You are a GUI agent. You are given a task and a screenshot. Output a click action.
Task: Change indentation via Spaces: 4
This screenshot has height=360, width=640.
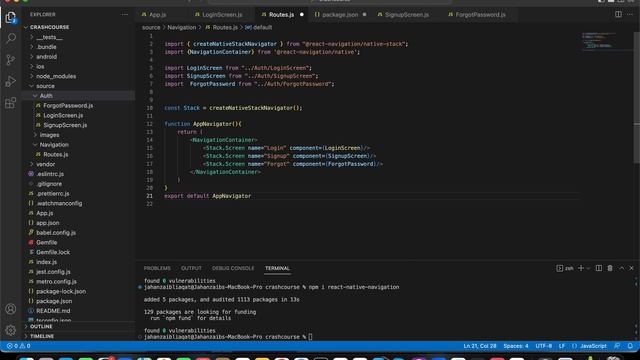[516, 346]
